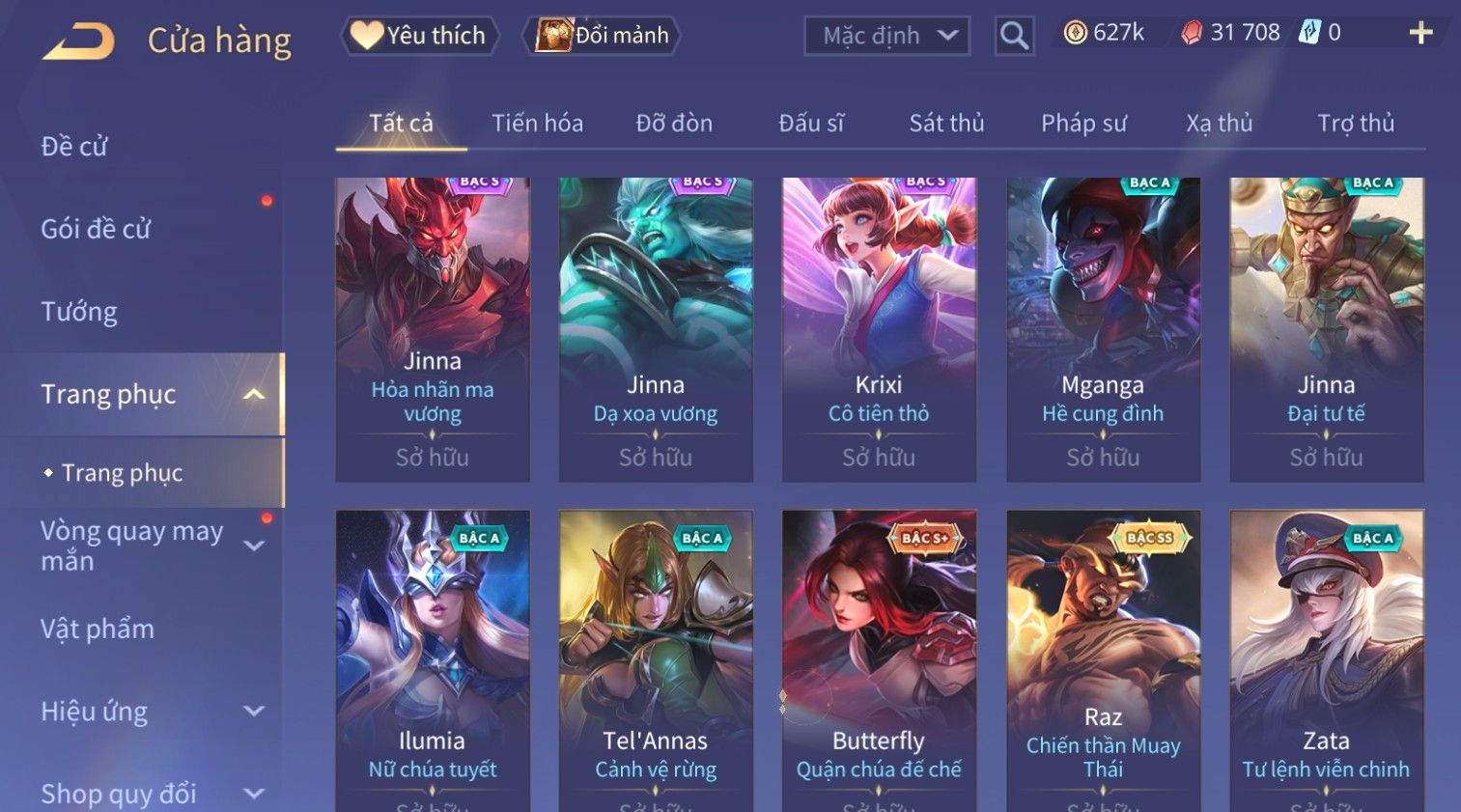The width and height of the screenshot is (1461, 812).
Task: Switch to the Sát thủ tab
Action: tap(946, 124)
